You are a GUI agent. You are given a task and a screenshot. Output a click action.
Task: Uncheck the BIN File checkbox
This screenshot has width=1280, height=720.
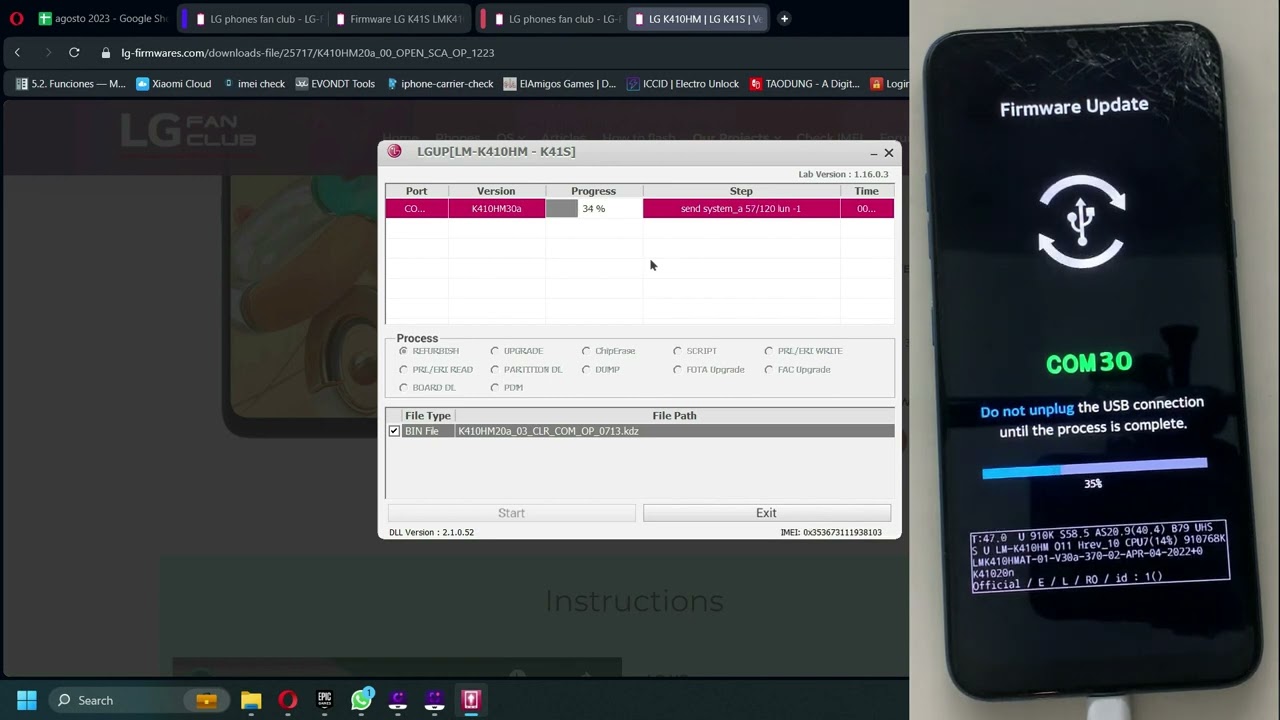pyautogui.click(x=394, y=431)
